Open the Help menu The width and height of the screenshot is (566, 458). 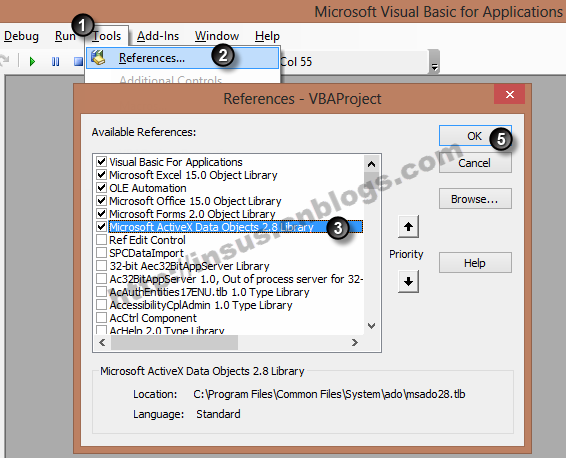pyautogui.click(x=267, y=36)
